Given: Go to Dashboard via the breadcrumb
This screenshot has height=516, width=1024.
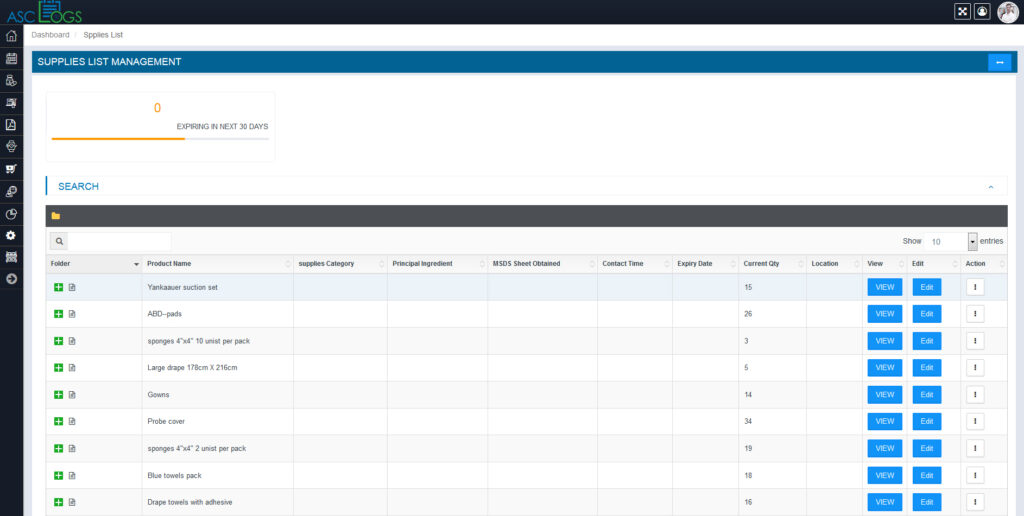Looking at the screenshot, I should (50, 35).
